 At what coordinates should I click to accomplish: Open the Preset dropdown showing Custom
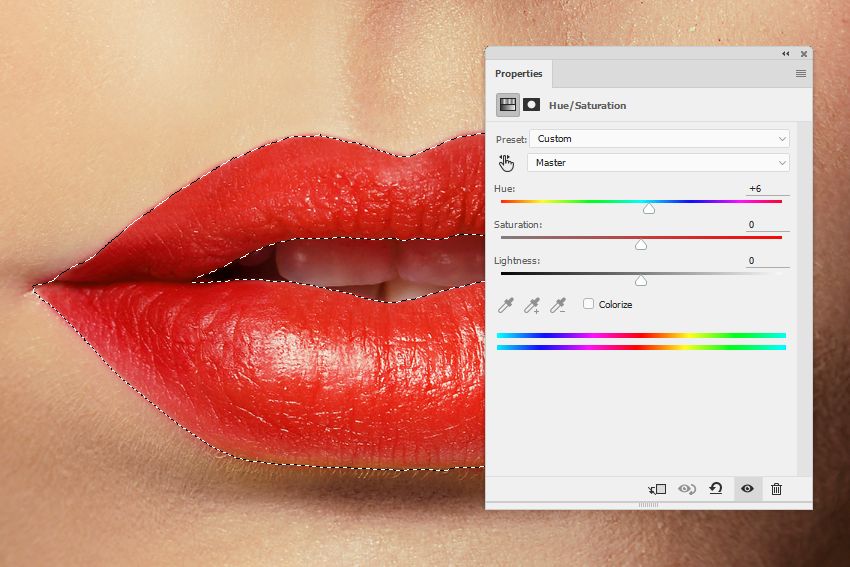point(659,139)
